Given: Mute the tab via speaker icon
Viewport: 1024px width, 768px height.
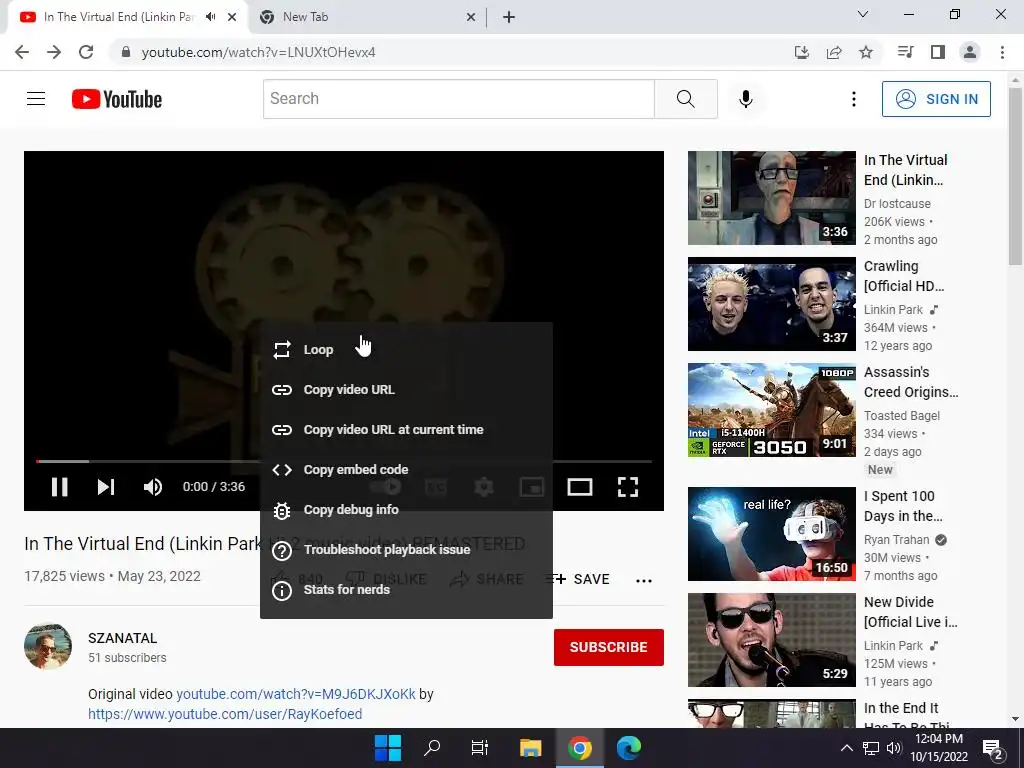Looking at the screenshot, I should tap(210, 17).
